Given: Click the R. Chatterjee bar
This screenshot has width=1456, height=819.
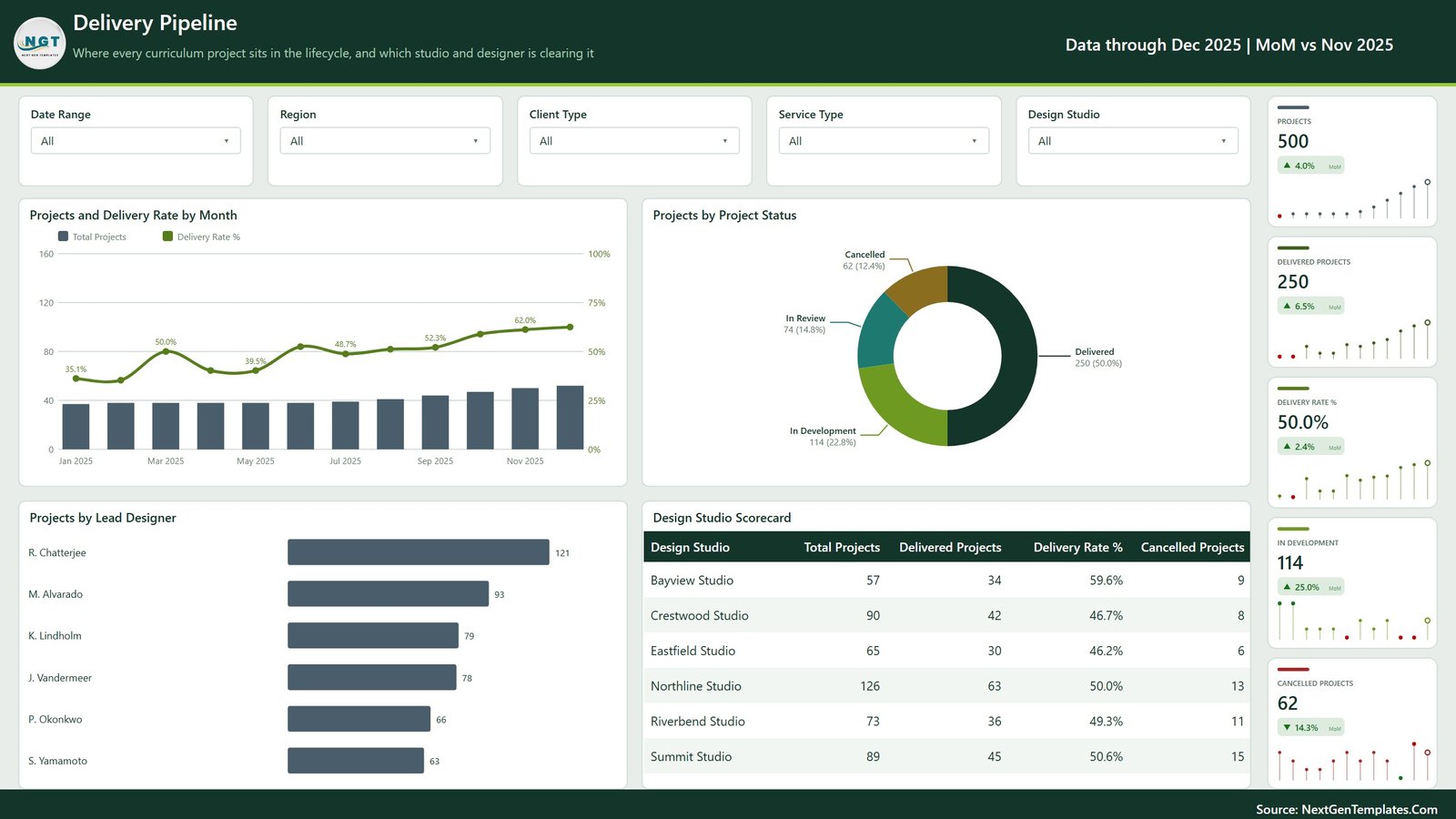Looking at the screenshot, I should pos(419,552).
